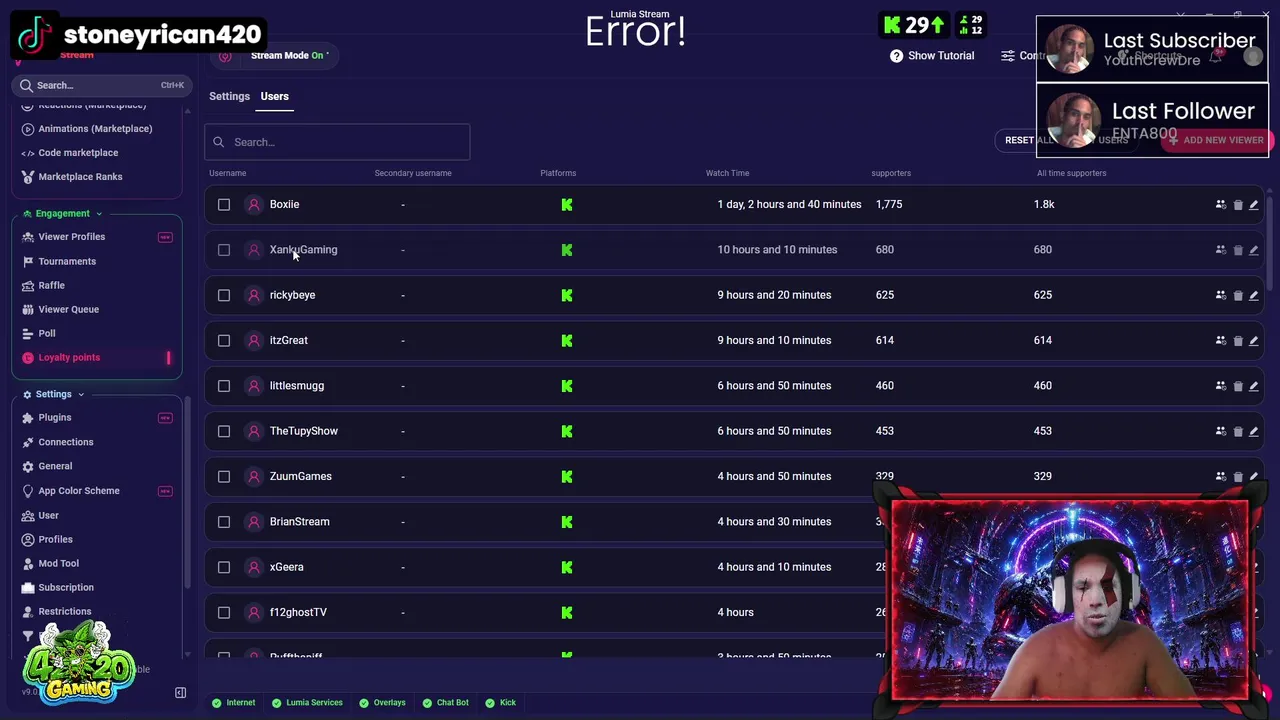
Task: Open the Plugins puzzle icon
Action: click(x=28, y=417)
